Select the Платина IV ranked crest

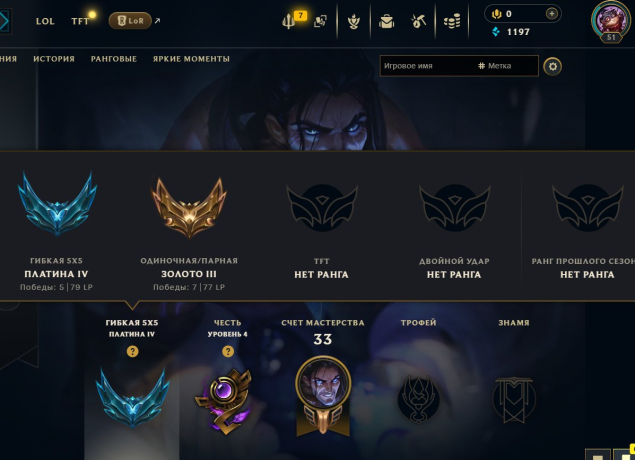[57, 204]
